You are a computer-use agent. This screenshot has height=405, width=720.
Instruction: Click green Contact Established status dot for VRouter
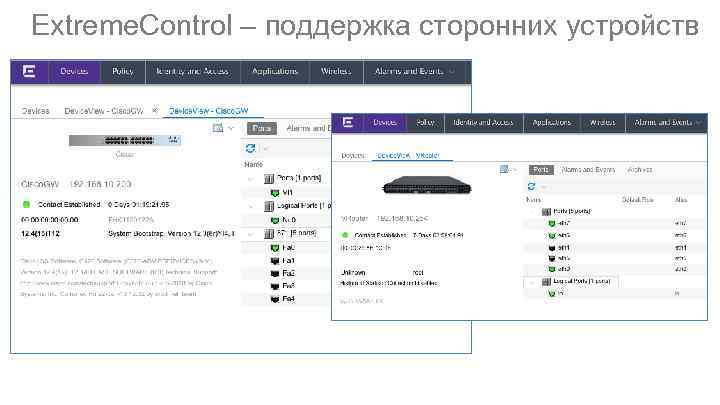point(345,235)
